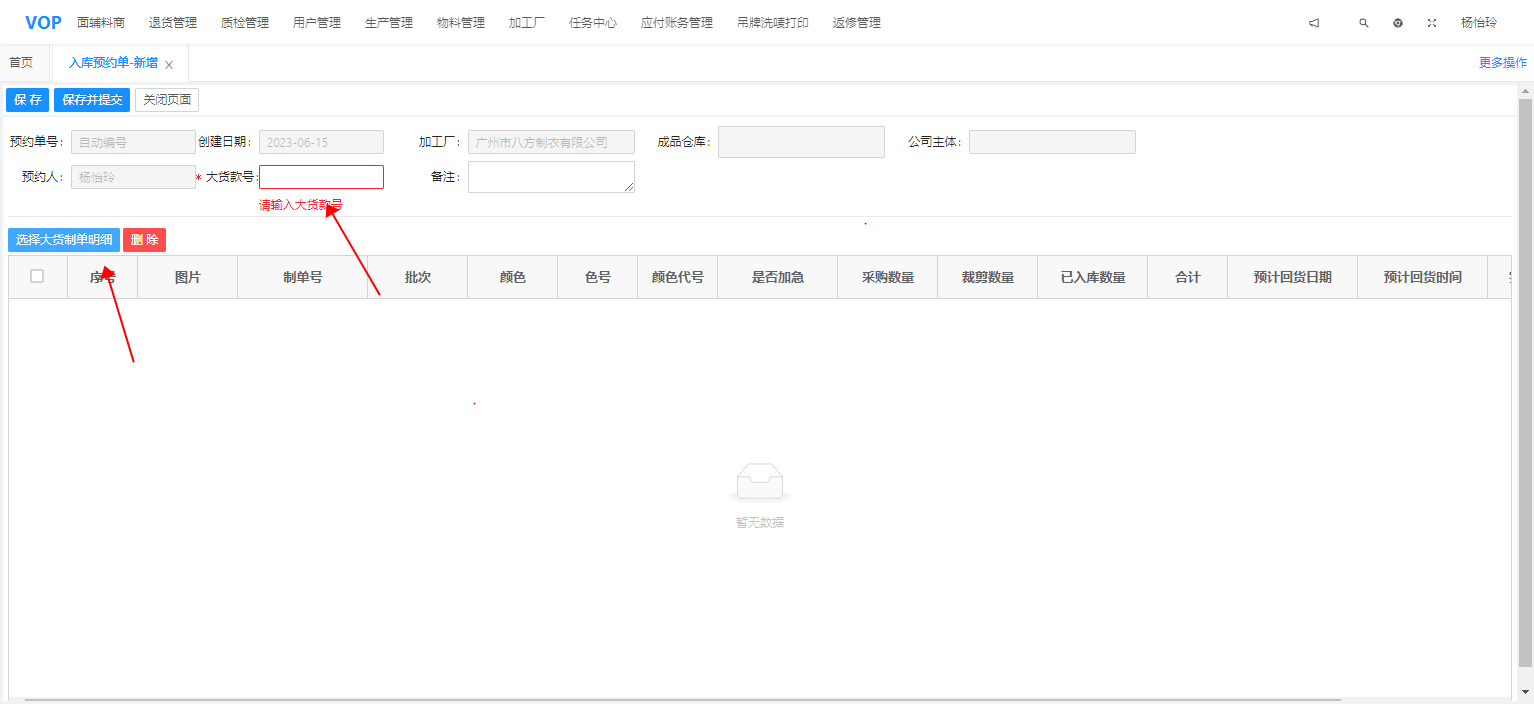
Task: Click the megaphone announcement icon
Action: 1314,23
